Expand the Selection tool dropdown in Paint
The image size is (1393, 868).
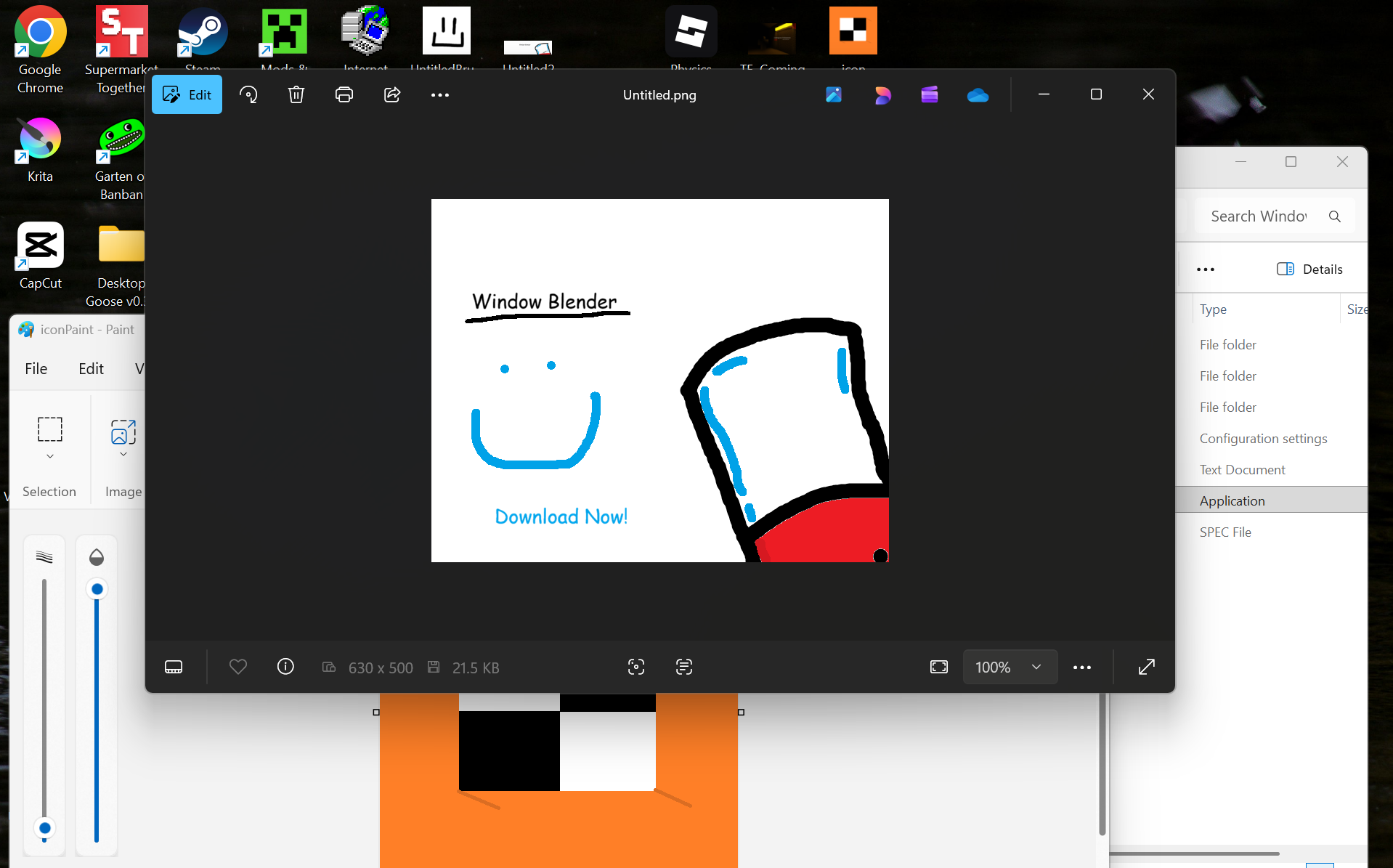[50, 456]
